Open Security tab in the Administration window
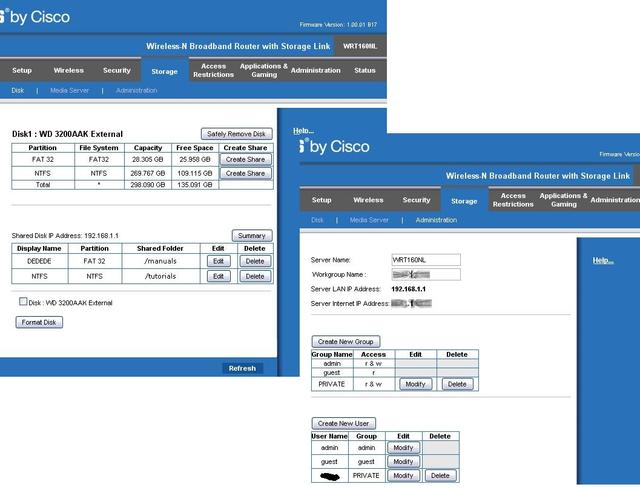640x490 pixels. (x=416, y=200)
